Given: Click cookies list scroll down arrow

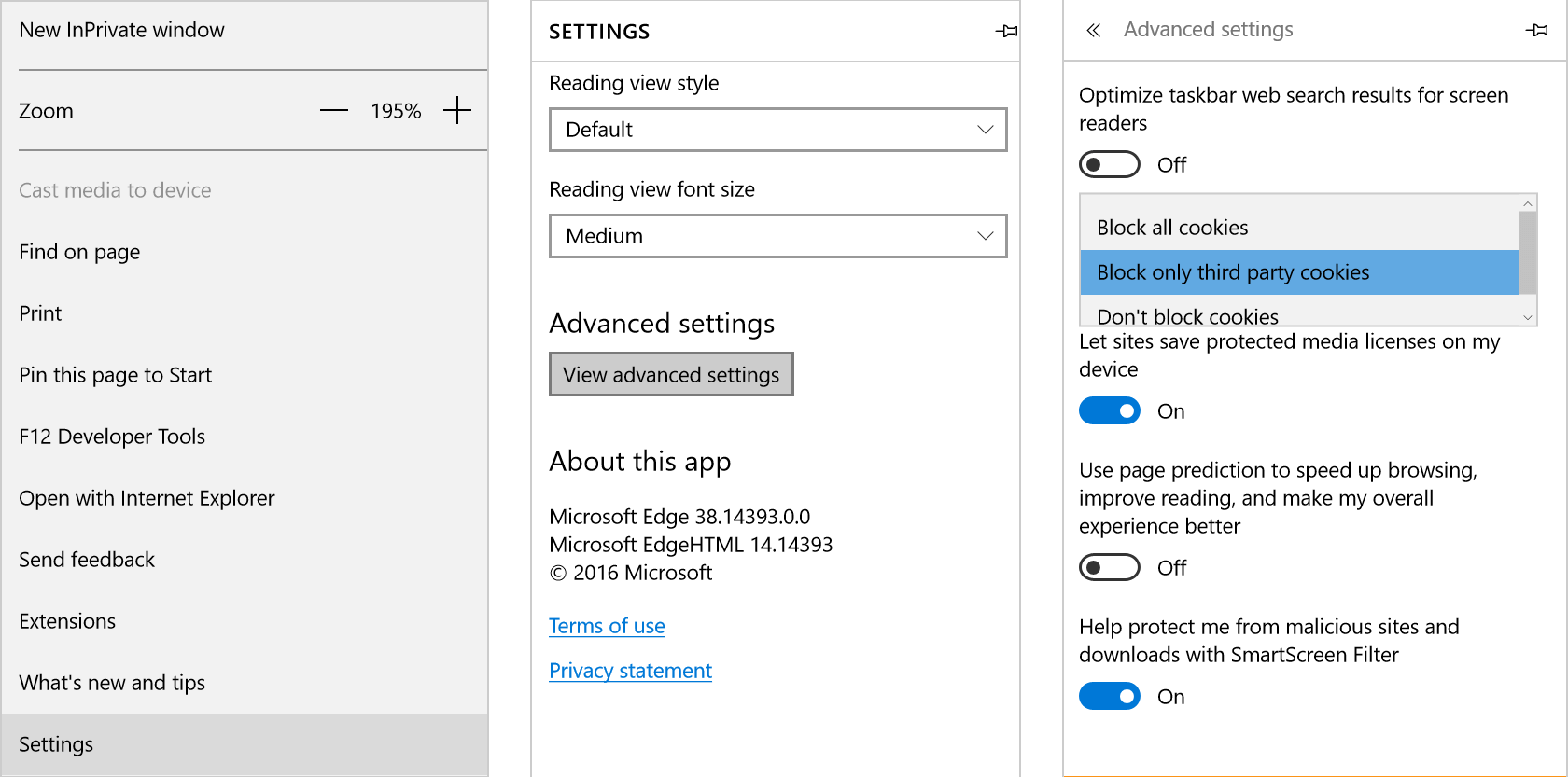Looking at the screenshot, I should pos(1528,317).
